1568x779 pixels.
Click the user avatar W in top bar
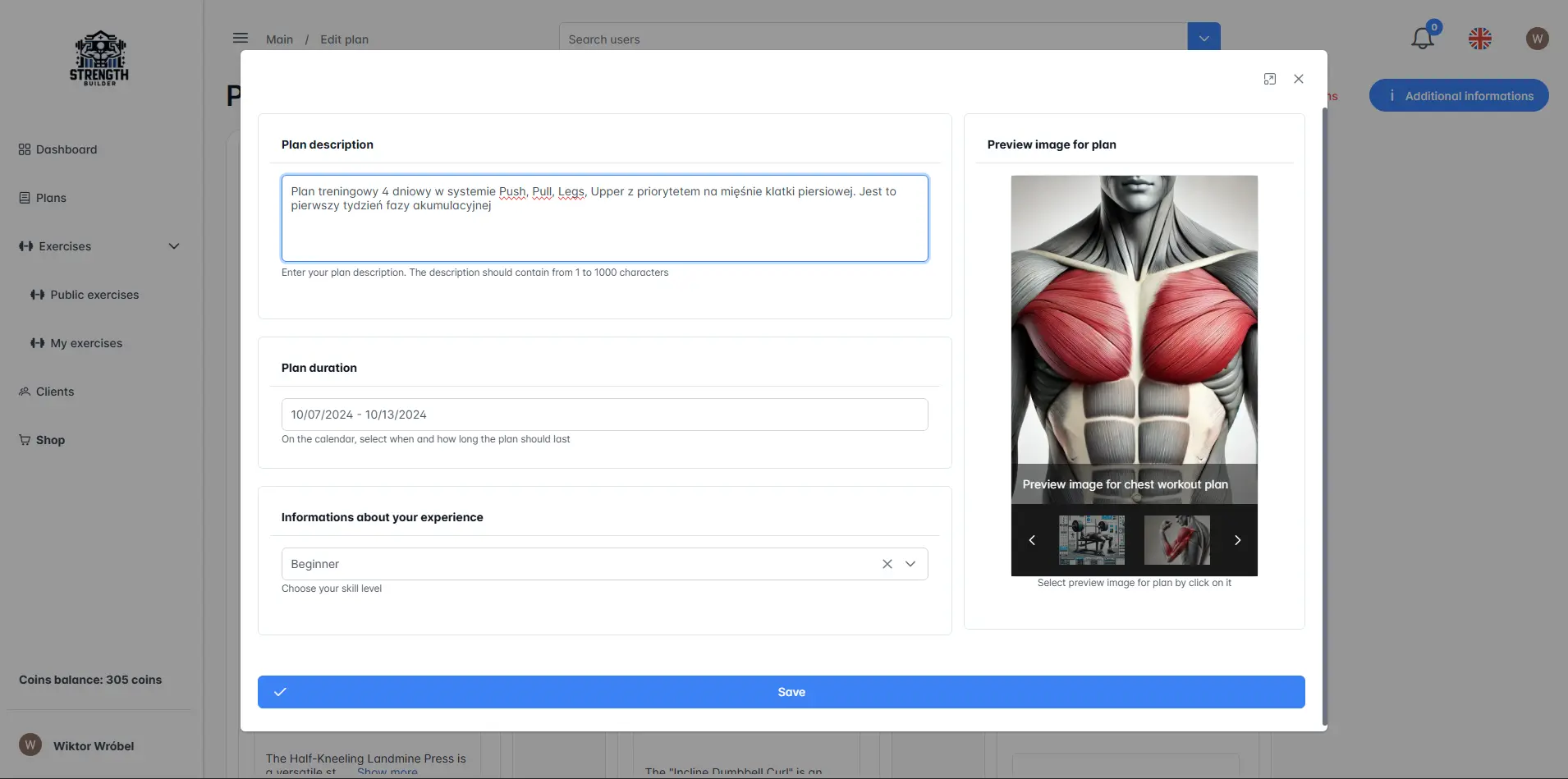pos(1538,38)
